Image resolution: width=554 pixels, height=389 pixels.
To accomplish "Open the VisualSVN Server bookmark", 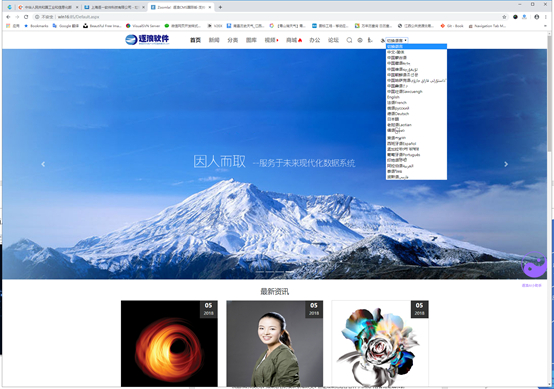I will tap(143, 26).
